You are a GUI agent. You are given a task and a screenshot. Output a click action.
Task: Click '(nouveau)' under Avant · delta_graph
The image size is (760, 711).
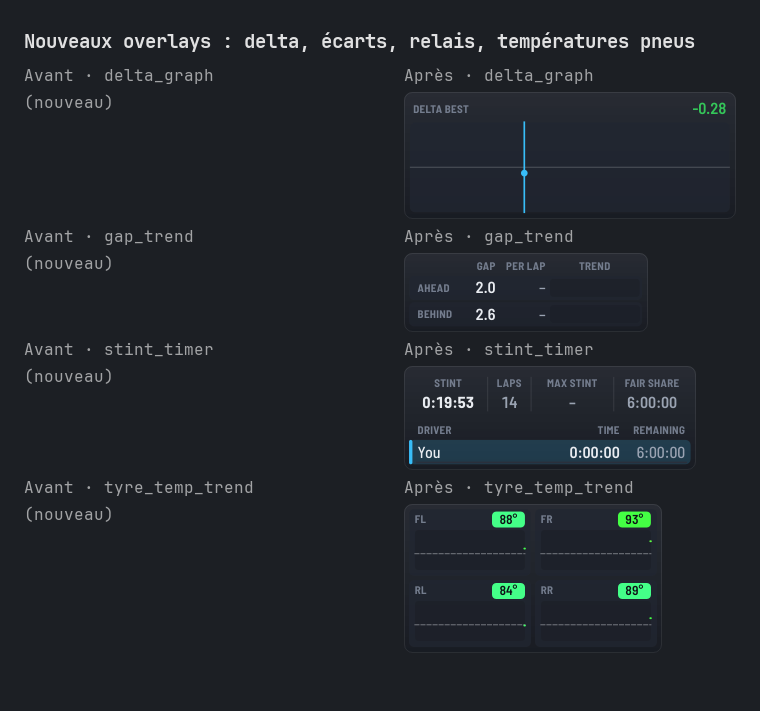68,102
